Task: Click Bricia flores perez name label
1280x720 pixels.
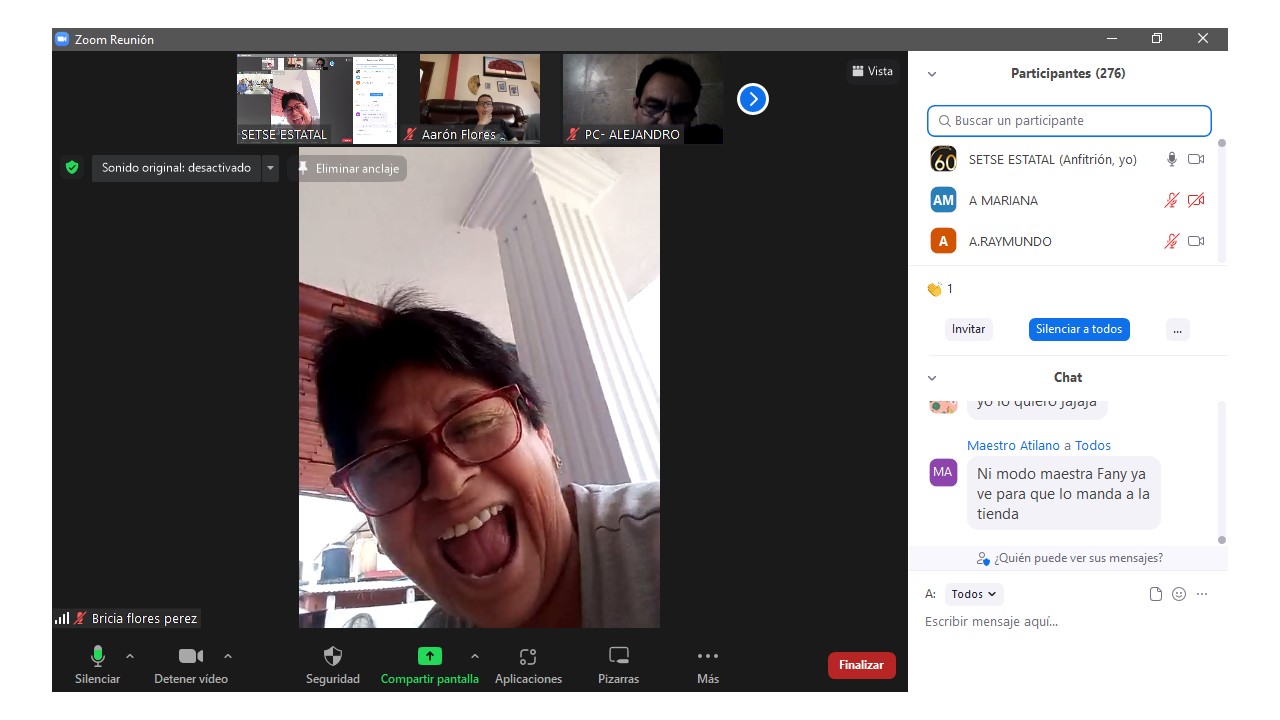Action: (144, 619)
